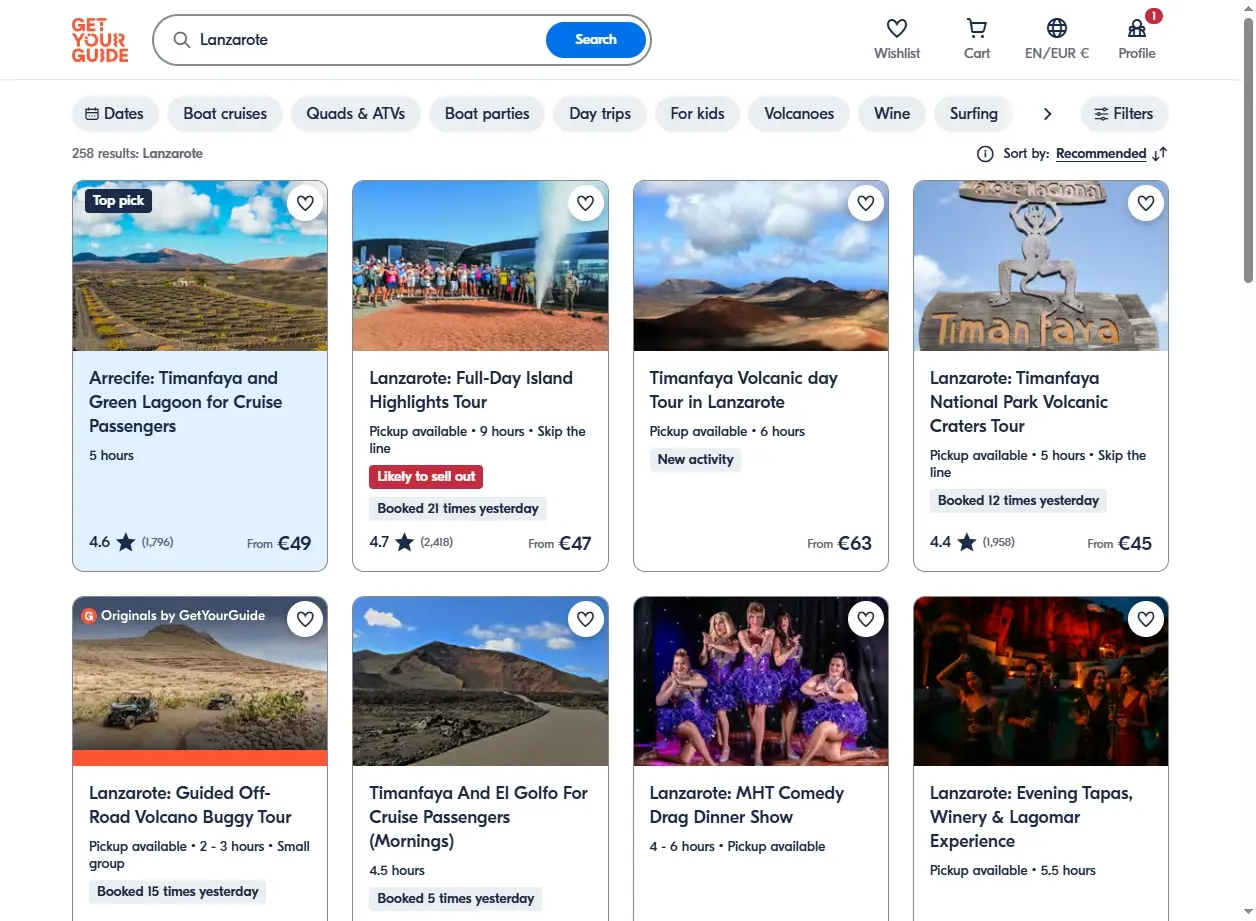Open Arrecife: Timanfaya and Green Lagoon title

click(x=186, y=402)
